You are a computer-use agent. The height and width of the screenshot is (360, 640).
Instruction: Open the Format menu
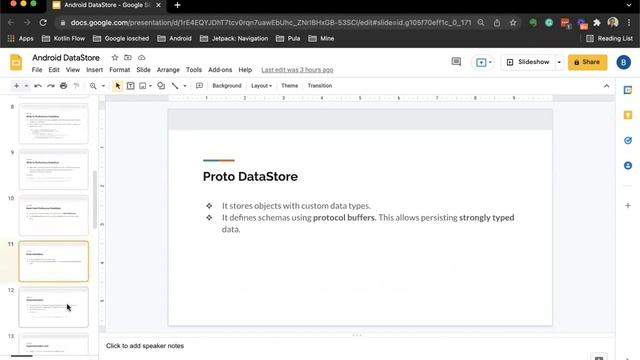coord(120,70)
